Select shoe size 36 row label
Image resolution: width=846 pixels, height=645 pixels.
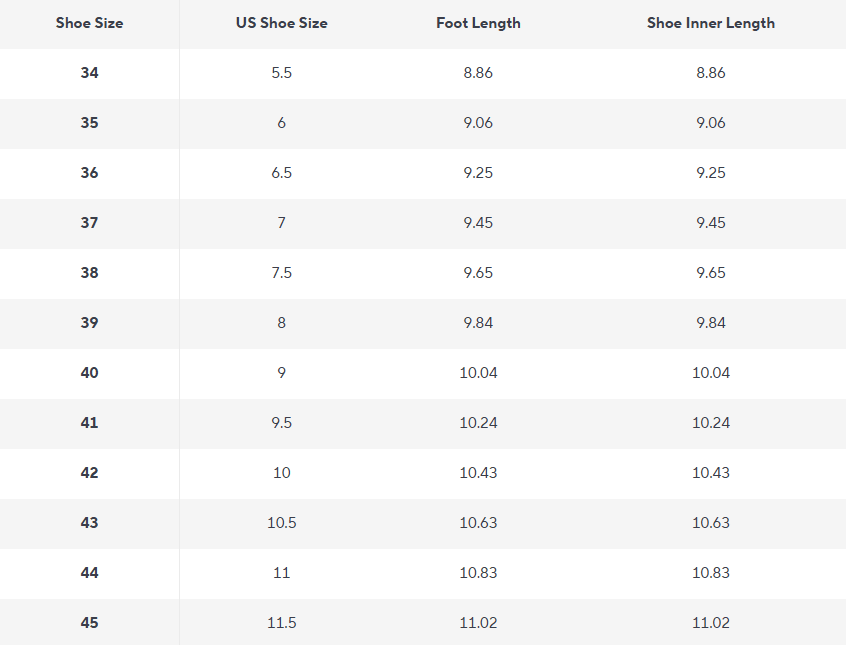[x=90, y=173]
